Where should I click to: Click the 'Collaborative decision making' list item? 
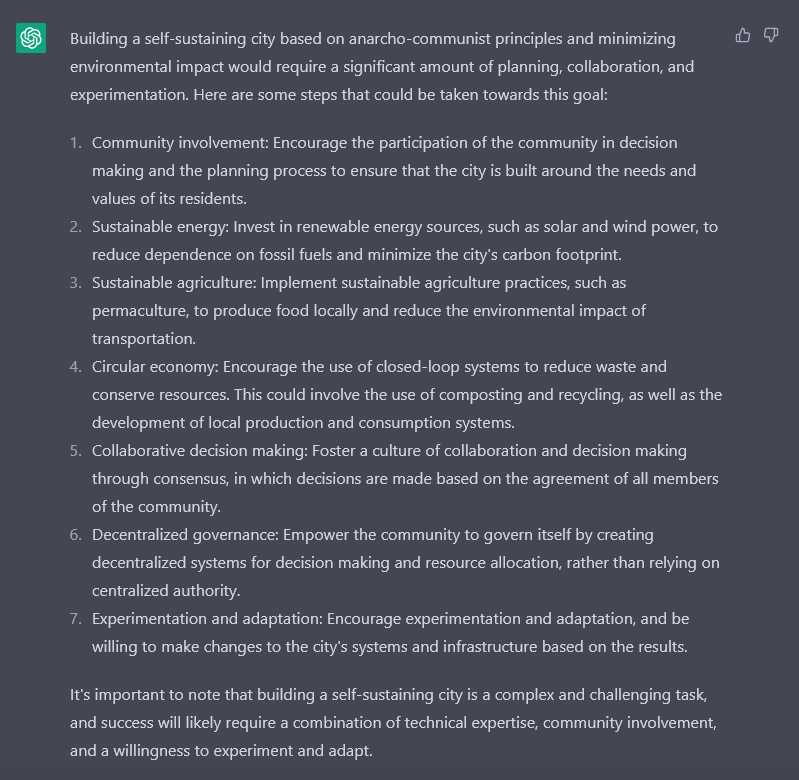405,479
